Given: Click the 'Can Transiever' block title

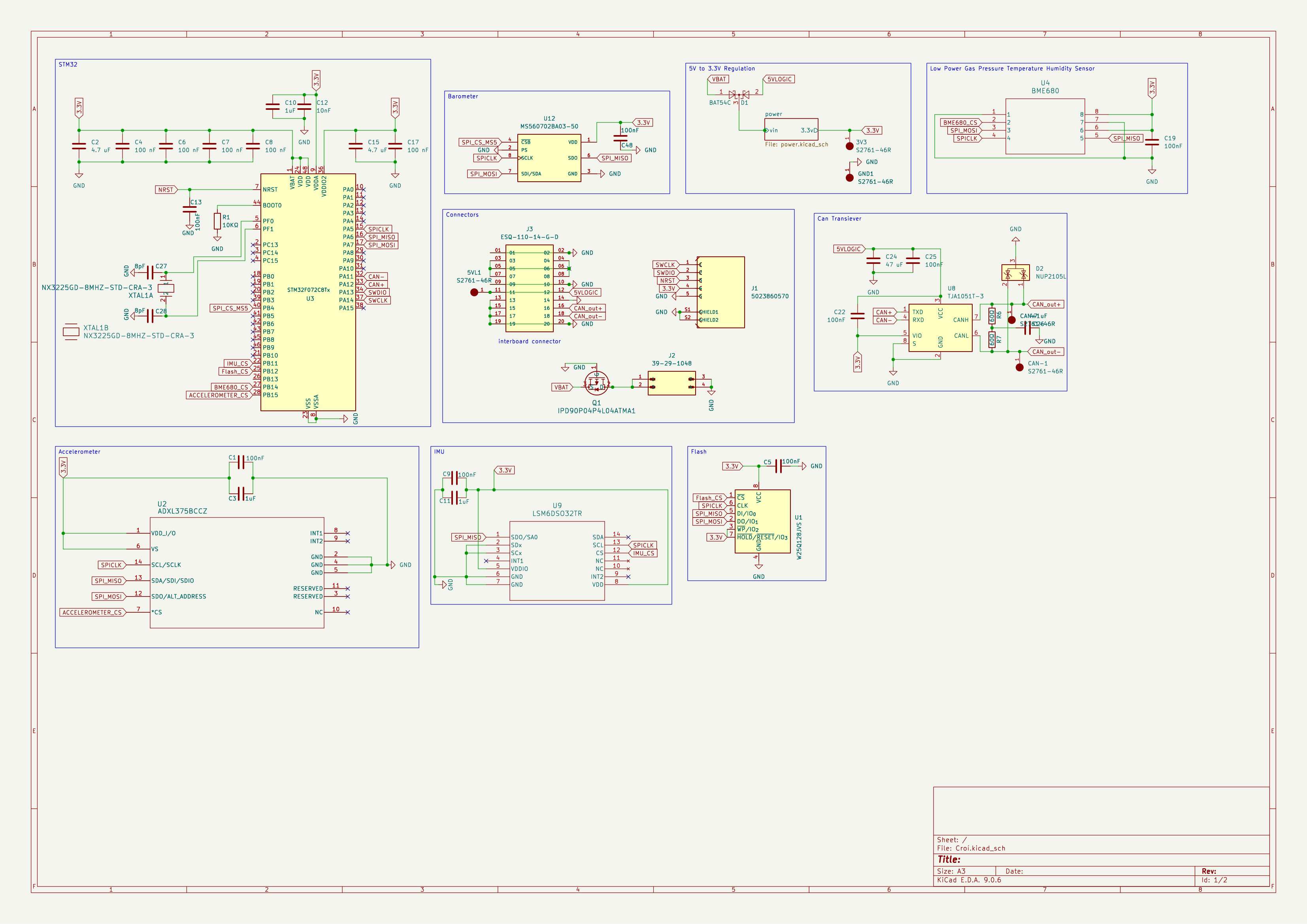Looking at the screenshot, I should [839, 218].
